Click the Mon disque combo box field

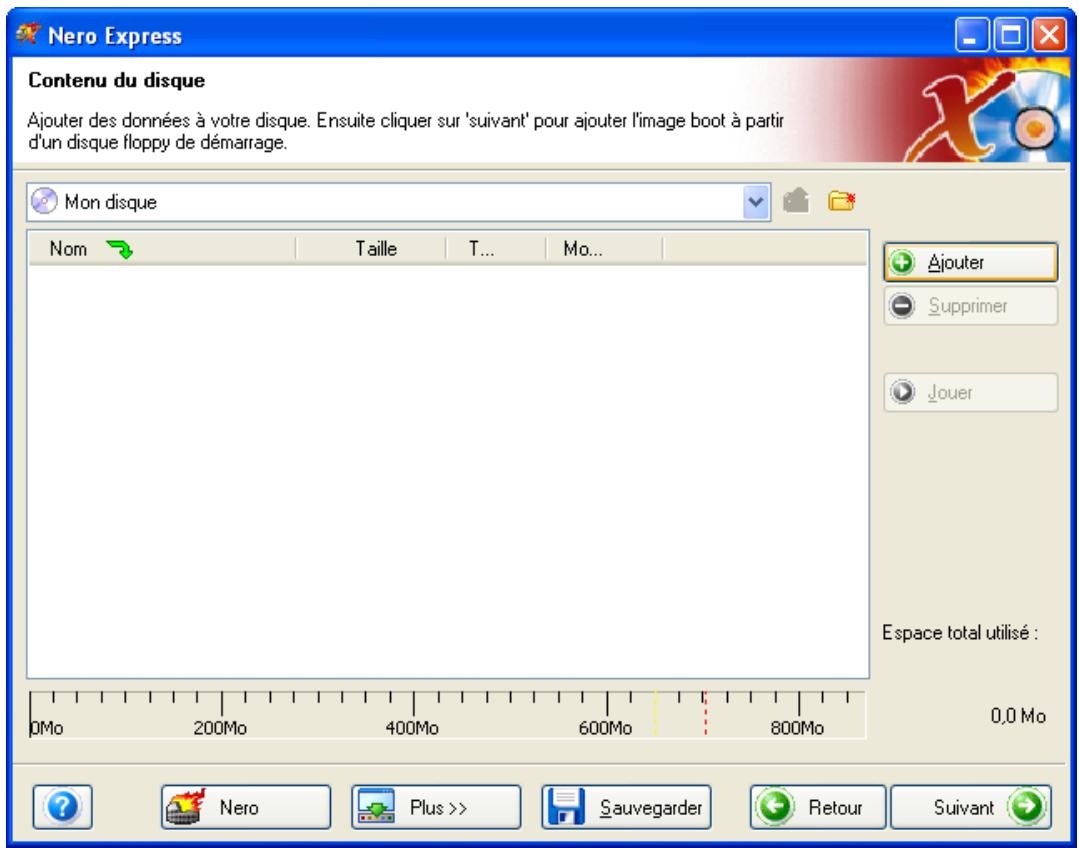398,202
